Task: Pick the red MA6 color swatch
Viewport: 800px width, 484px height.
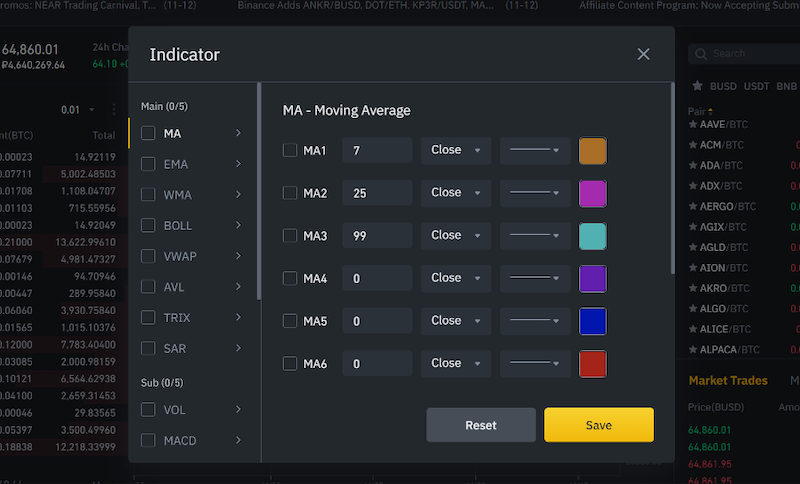Action: click(593, 364)
